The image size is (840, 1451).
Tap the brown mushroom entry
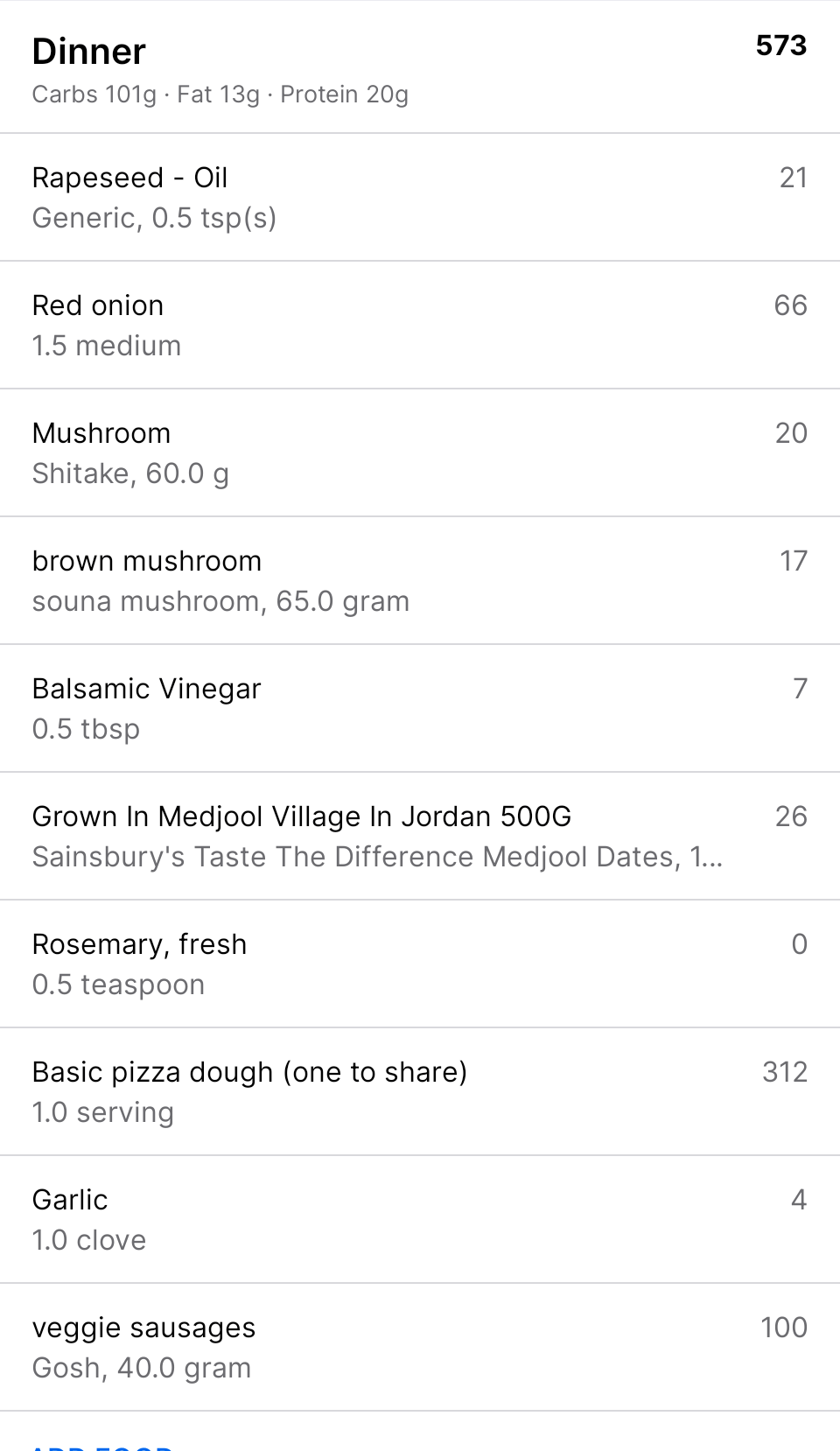click(147, 561)
